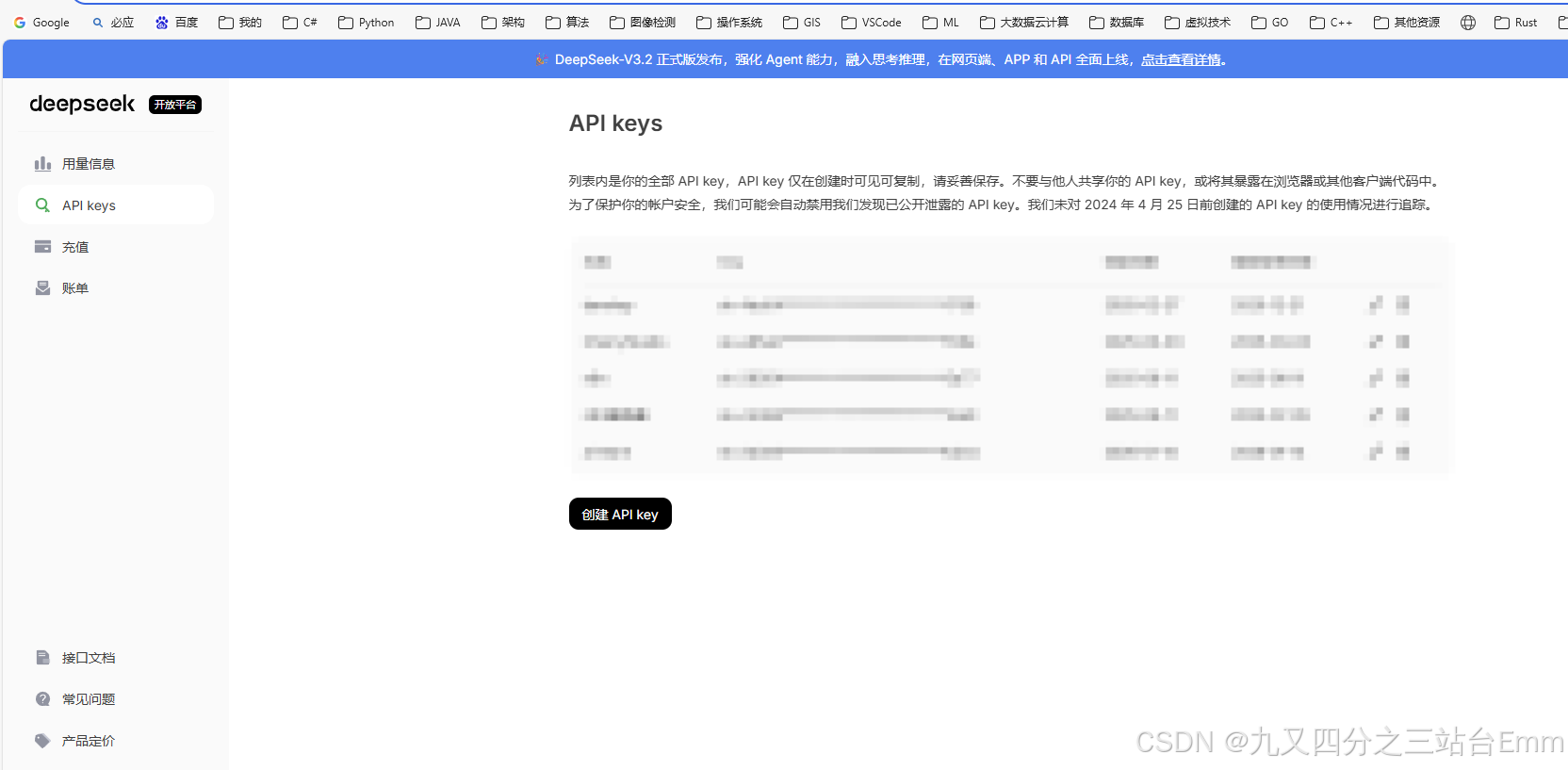Go to 账单 in the sidebar
The width and height of the screenshot is (1568, 770).
[x=116, y=288]
